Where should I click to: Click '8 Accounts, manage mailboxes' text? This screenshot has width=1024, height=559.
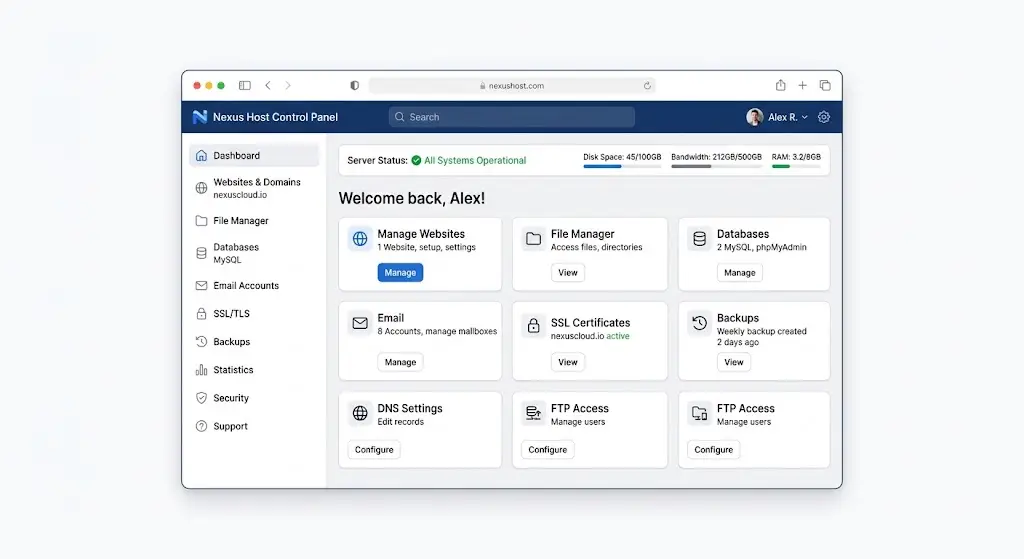[437, 331]
